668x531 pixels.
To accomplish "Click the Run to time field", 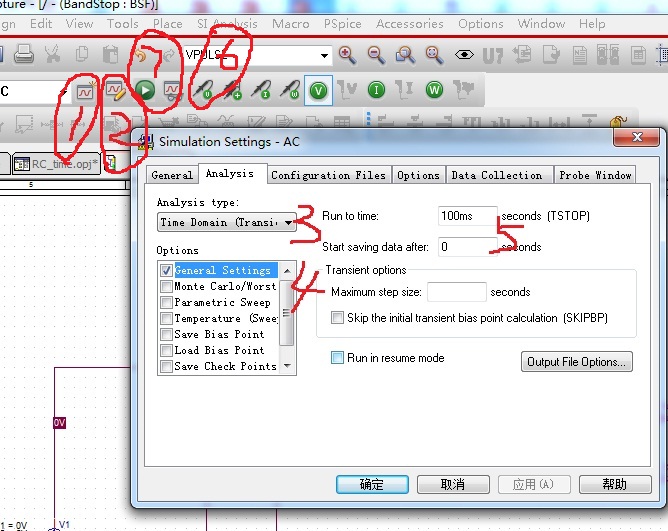I will click(468, 216).
